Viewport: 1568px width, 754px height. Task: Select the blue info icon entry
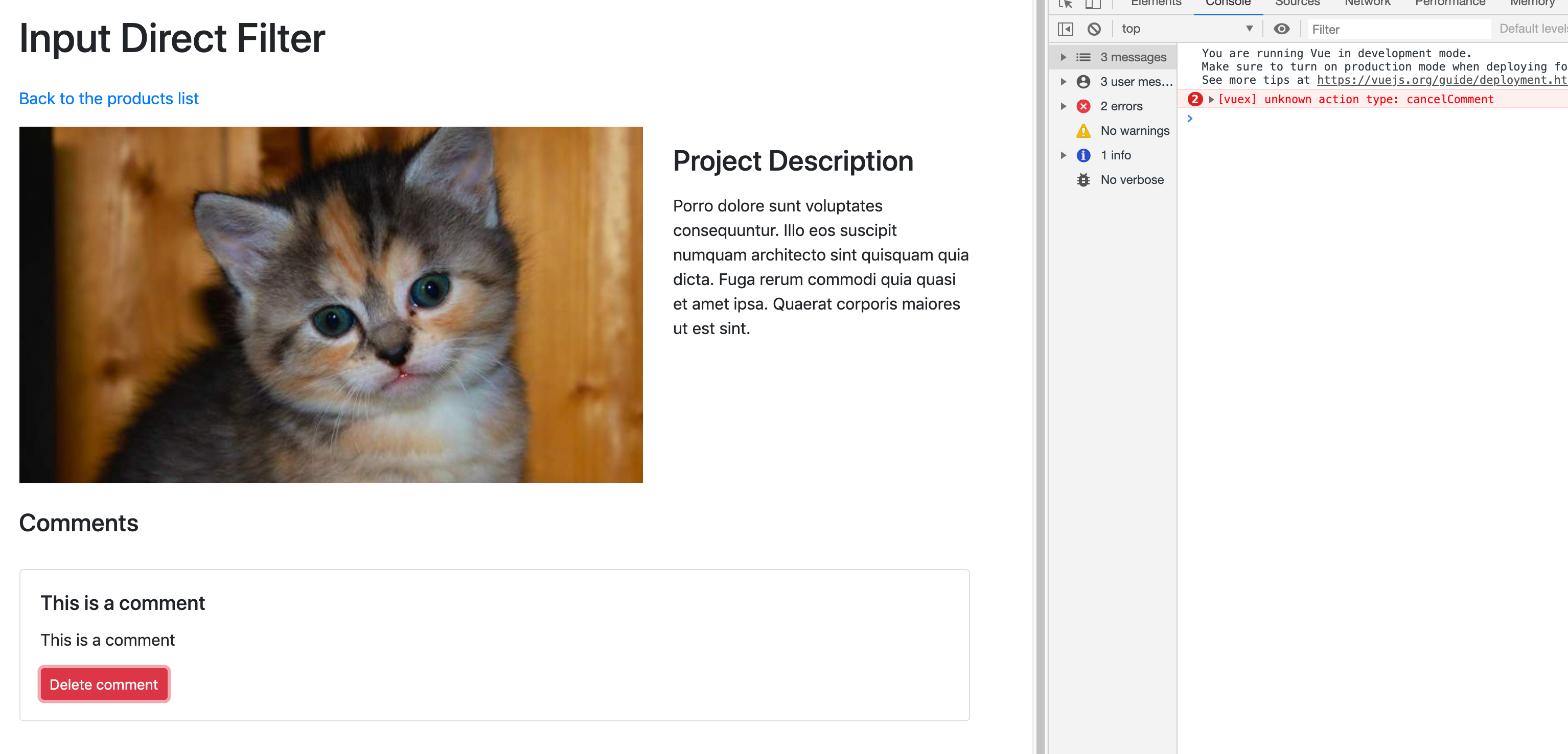tap(1083, 155)
